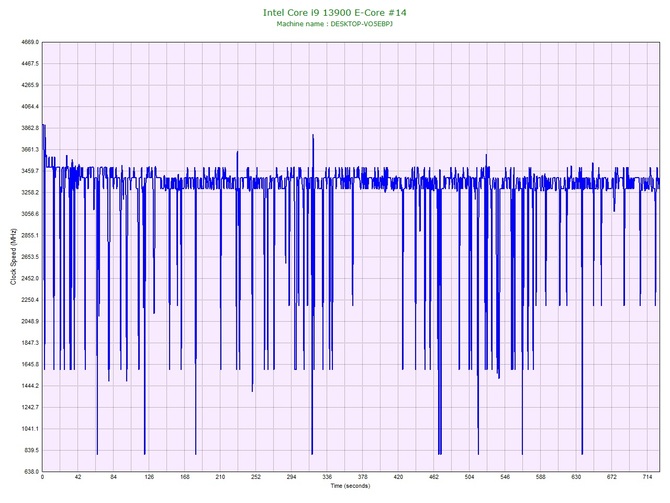This screenshot has width=670, height=503.
Task: Click the Time (seconds) axis label
Action: pos(350,486)
